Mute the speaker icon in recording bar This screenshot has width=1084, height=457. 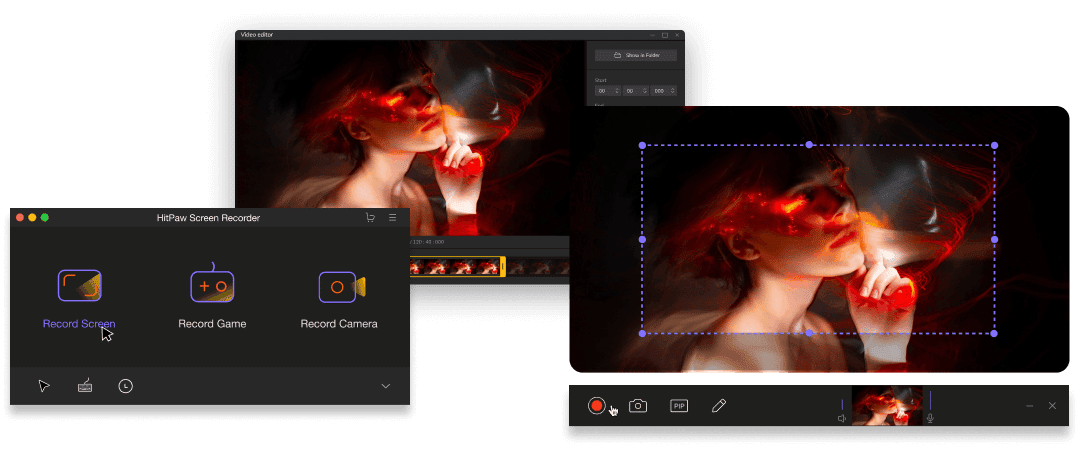point(842,418)
